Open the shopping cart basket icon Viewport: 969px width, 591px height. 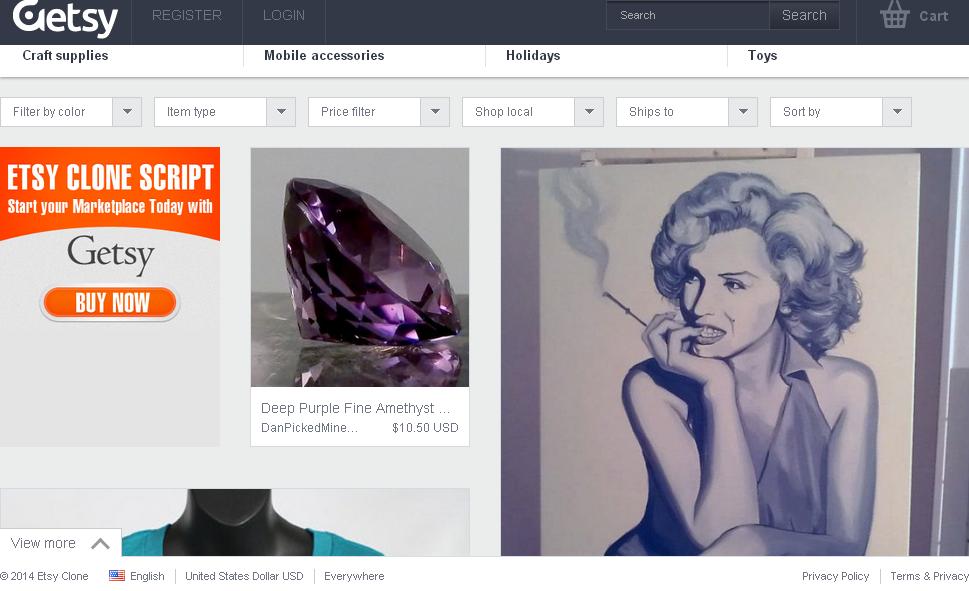tap(894, 15)
